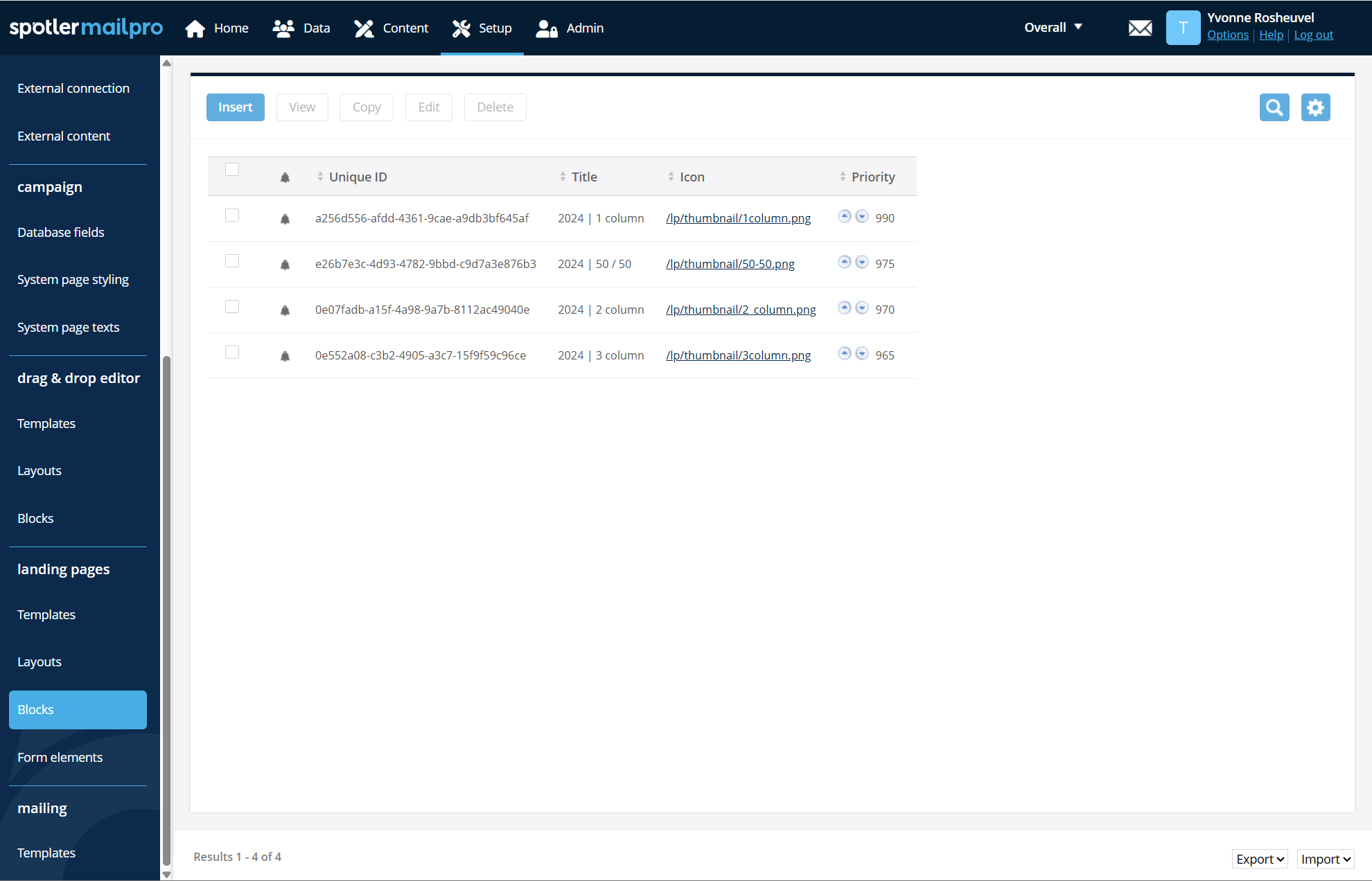Lower priority of 2 column block

pos(861,308)
